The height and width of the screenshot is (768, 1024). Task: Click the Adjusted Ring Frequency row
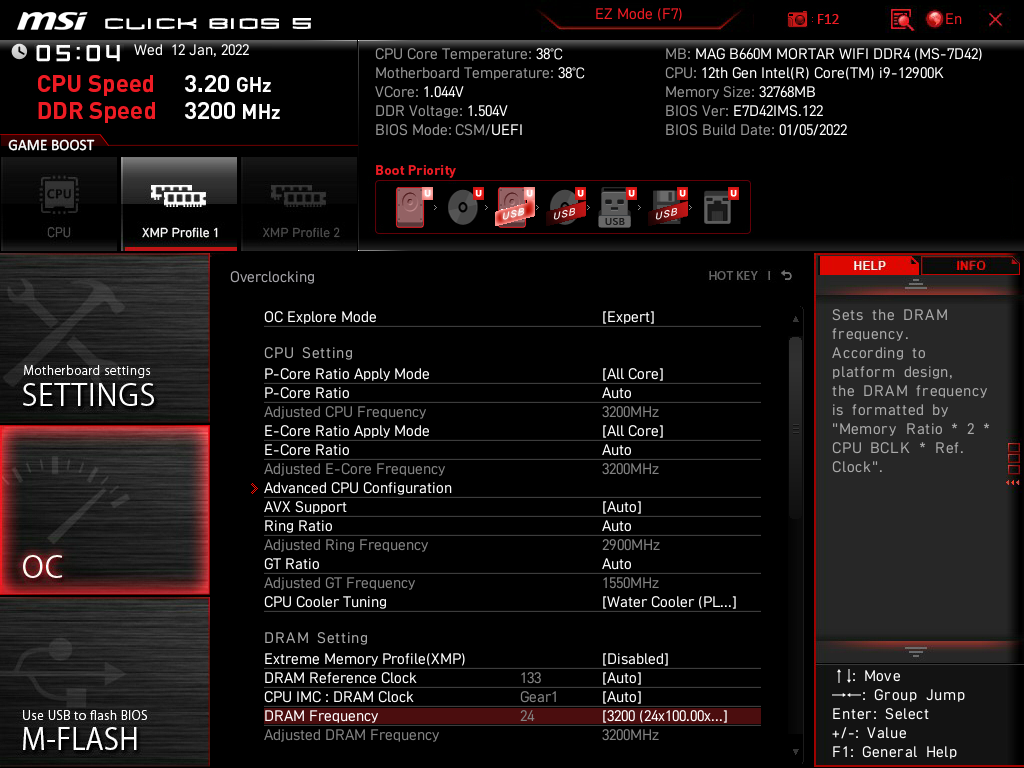[x=512, y=545]
